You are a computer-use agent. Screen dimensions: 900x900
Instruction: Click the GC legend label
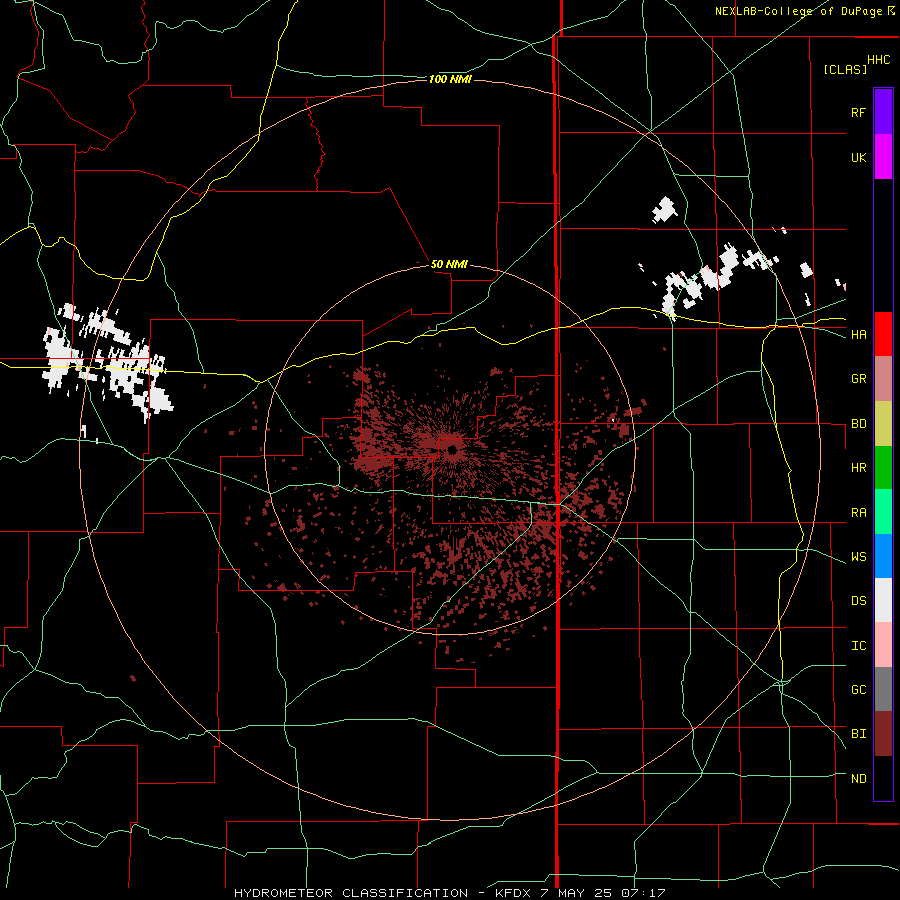tap(858, 690)
